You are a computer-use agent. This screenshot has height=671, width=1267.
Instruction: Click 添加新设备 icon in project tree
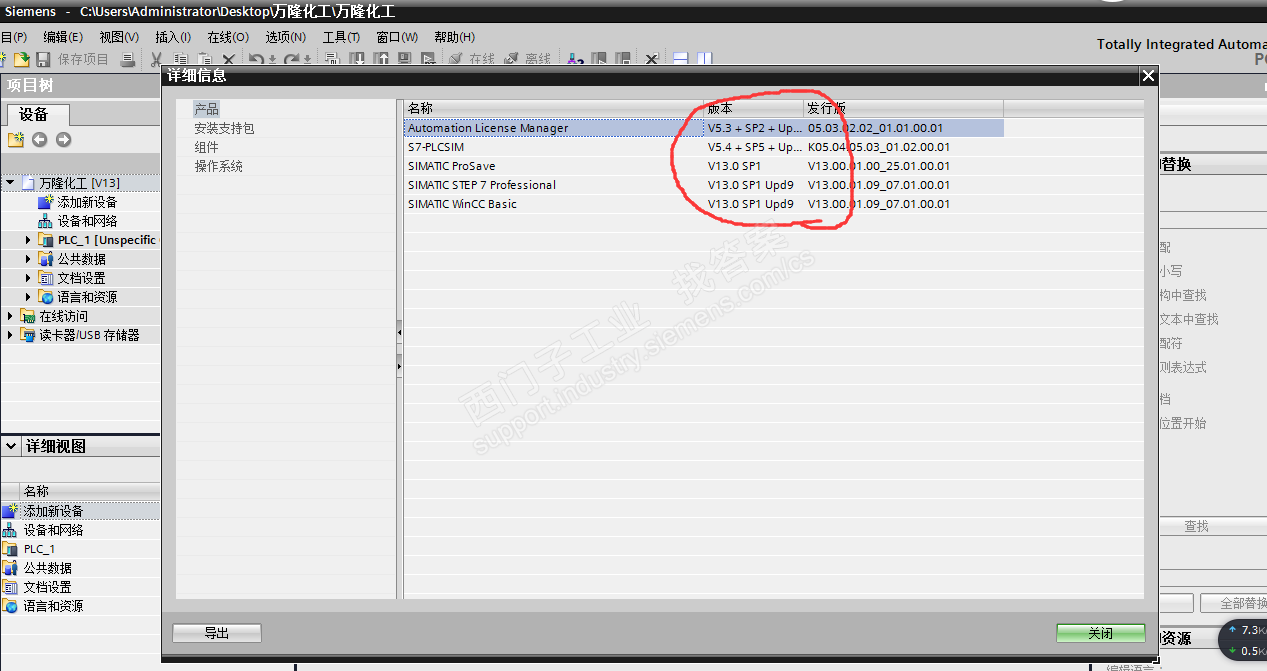tap(45, 202)
